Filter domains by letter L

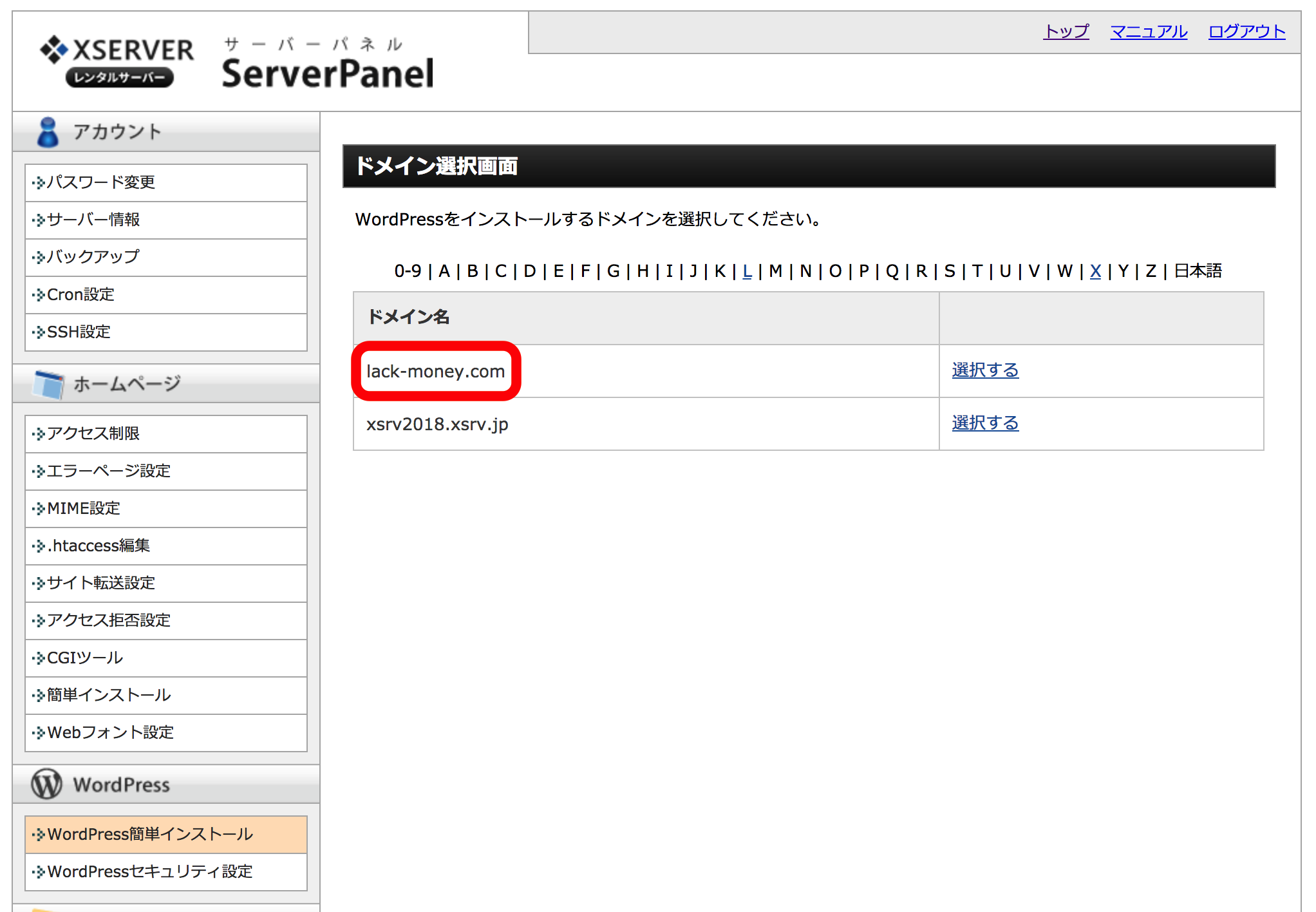(747, 271)
